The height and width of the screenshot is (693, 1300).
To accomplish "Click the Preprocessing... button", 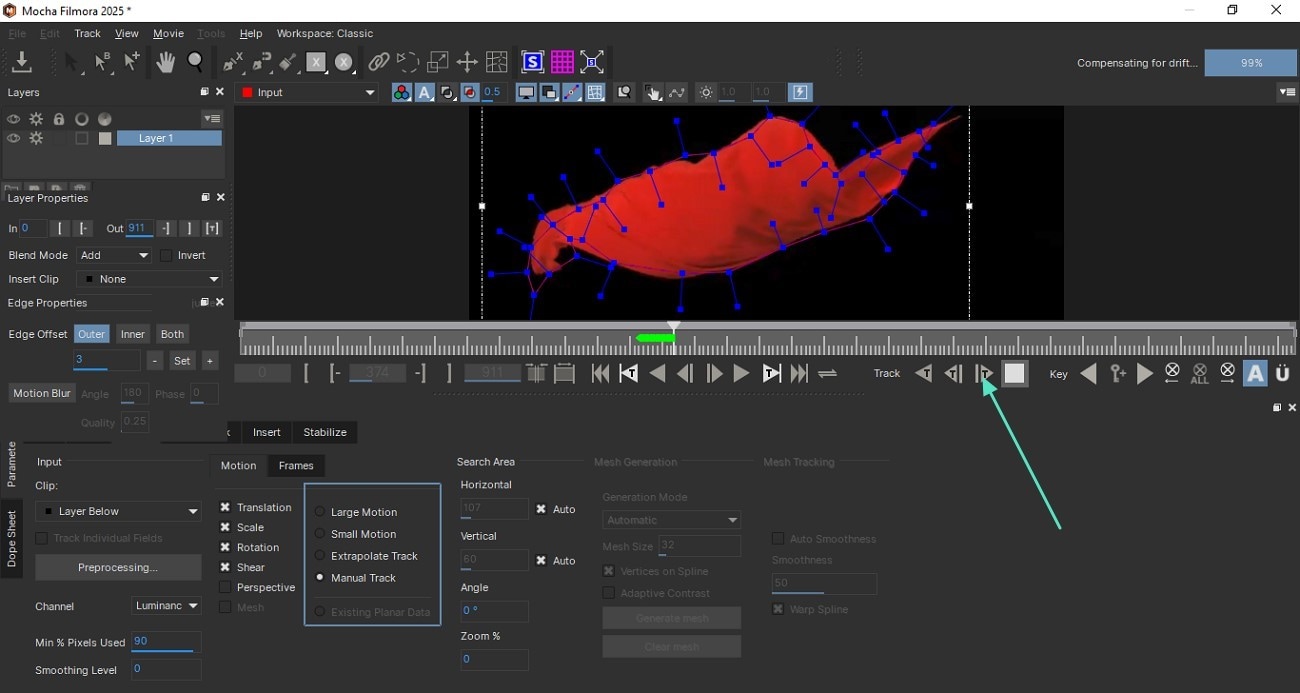I will [118, 567].
